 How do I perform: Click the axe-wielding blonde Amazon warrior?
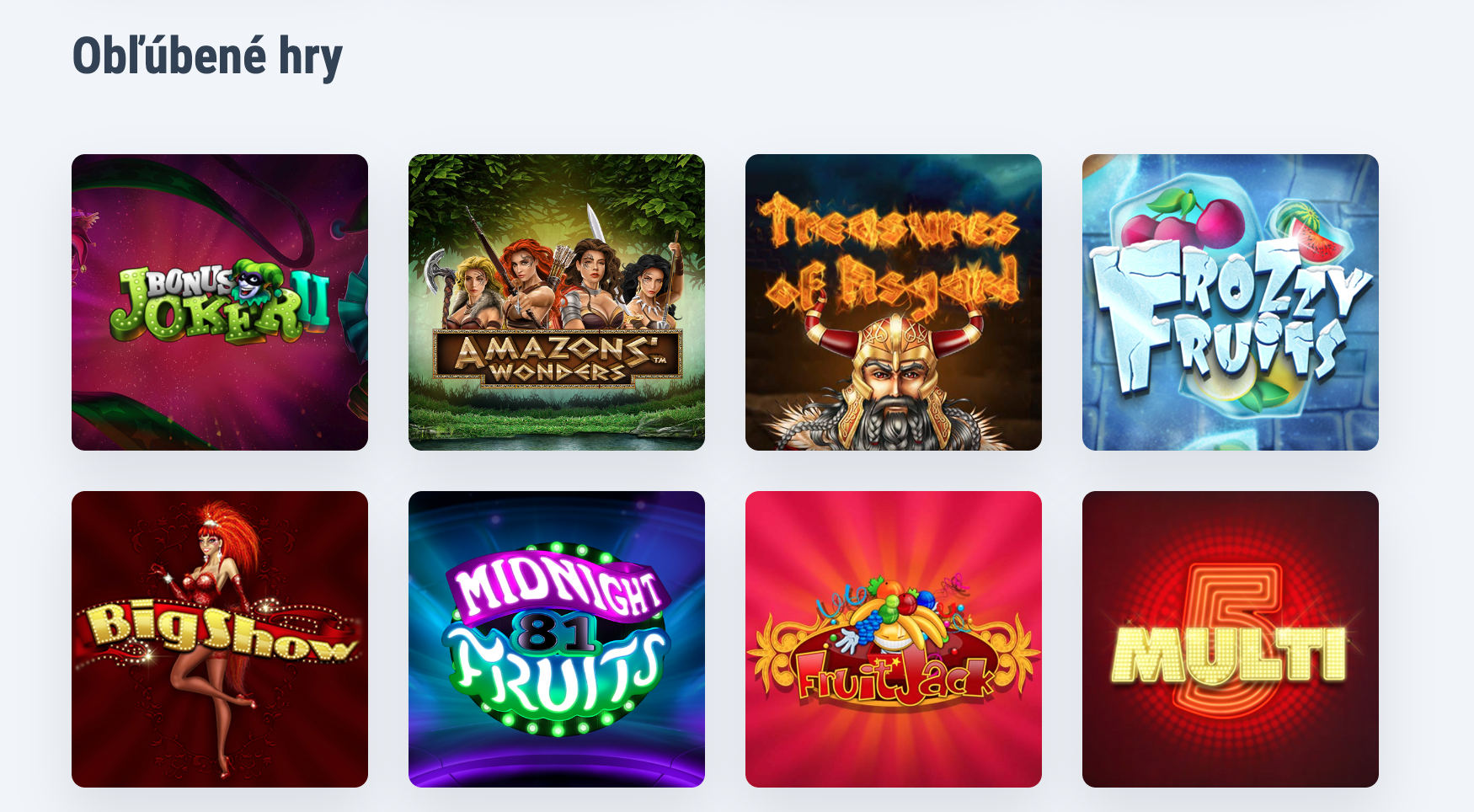[x=467, y=288]
